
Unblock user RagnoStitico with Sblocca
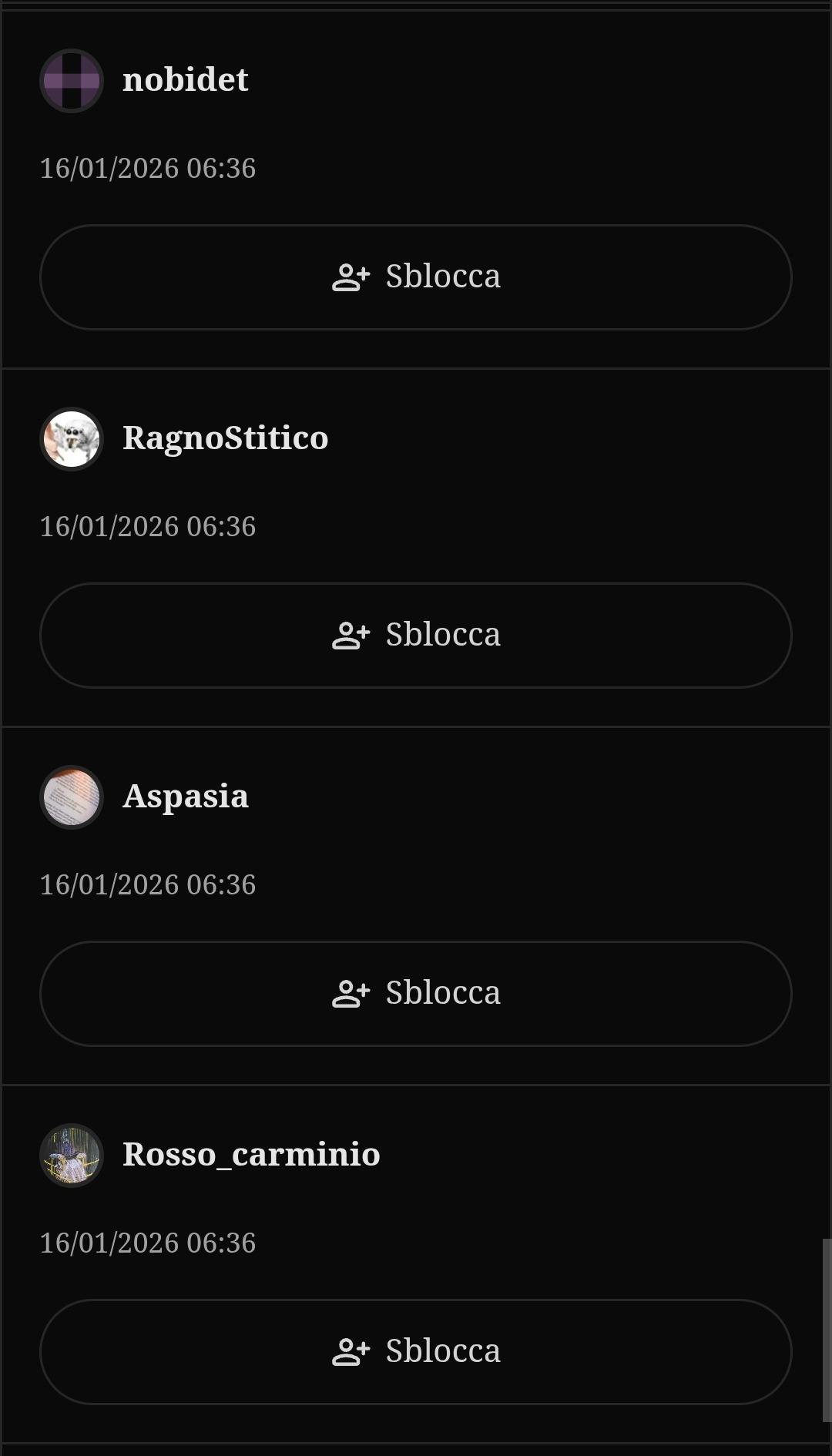[x=416, y=636]
